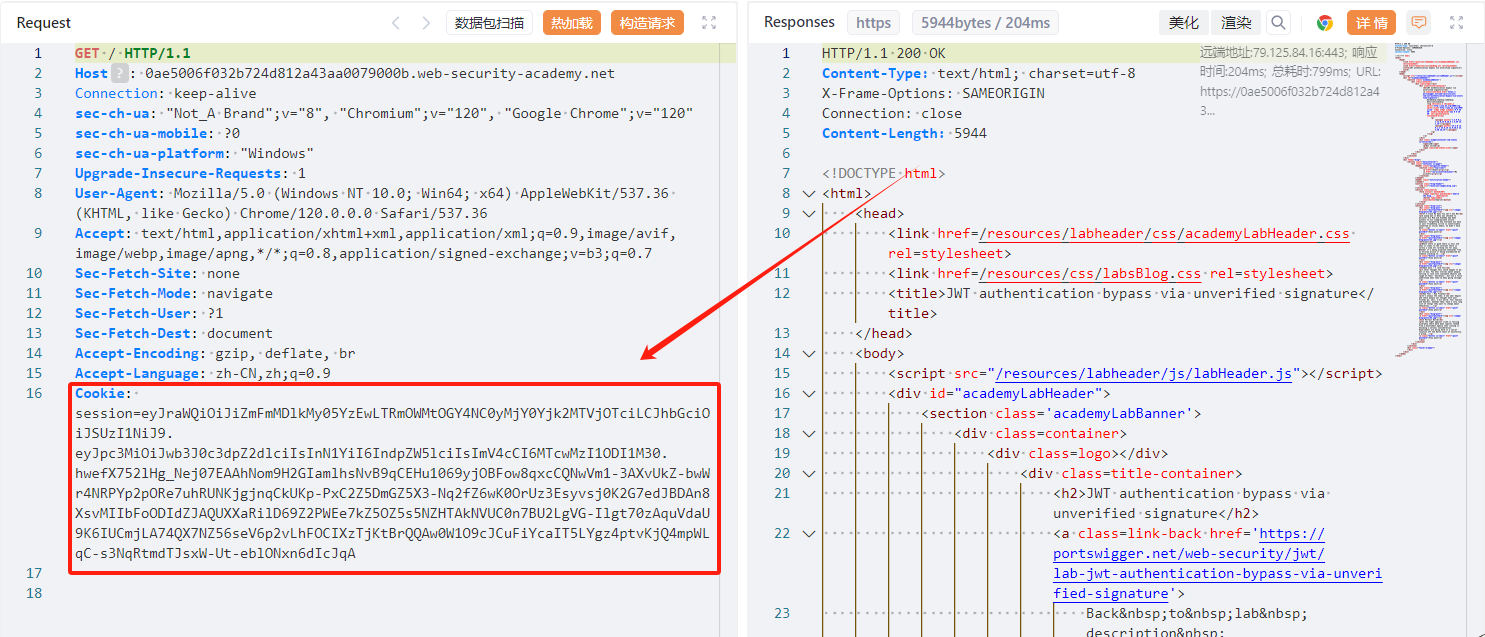Click HTTP/1.1 200 OK status line
Image resolution: width=1485 pixels, height=637 pixels.
[x=884, y=53]
